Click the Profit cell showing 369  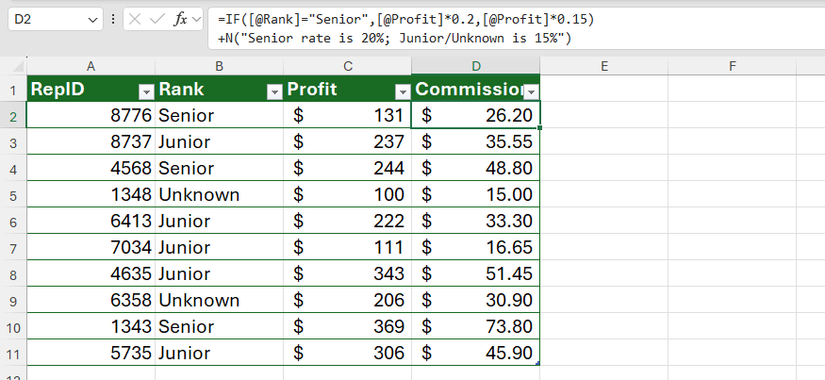click(348, 326)
